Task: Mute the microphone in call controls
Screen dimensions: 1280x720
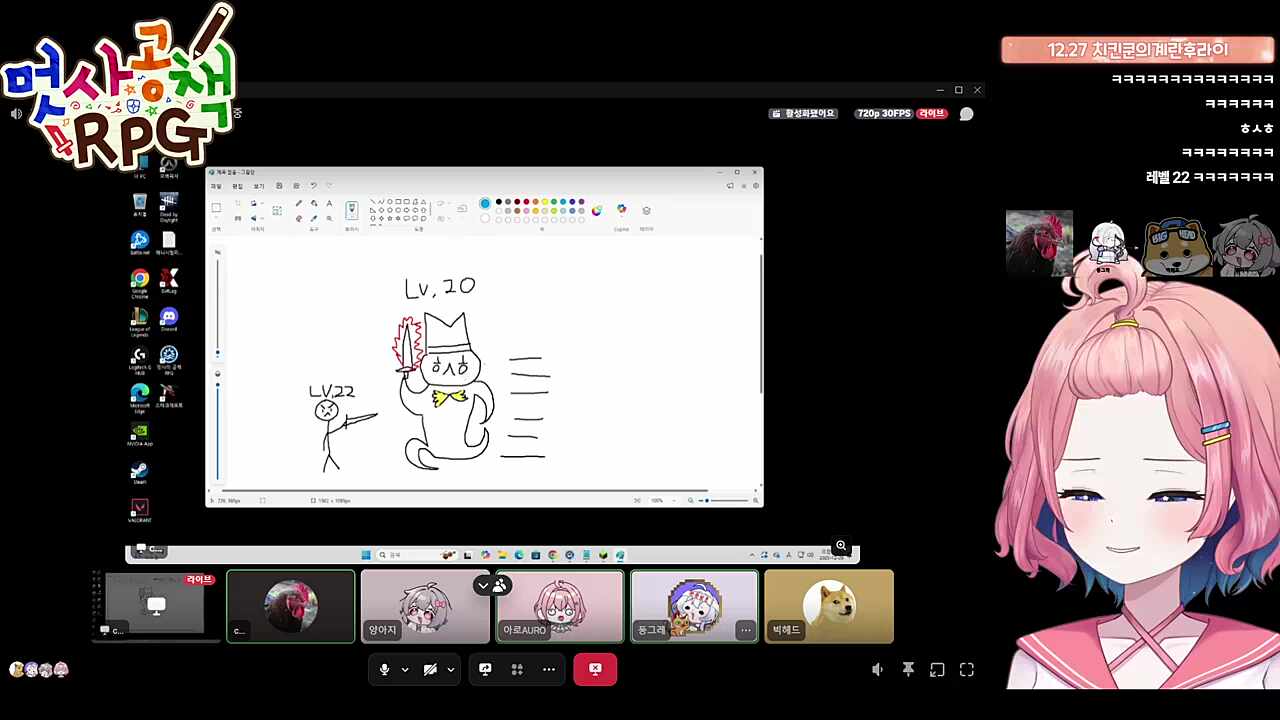Action: tap(384, 669)
